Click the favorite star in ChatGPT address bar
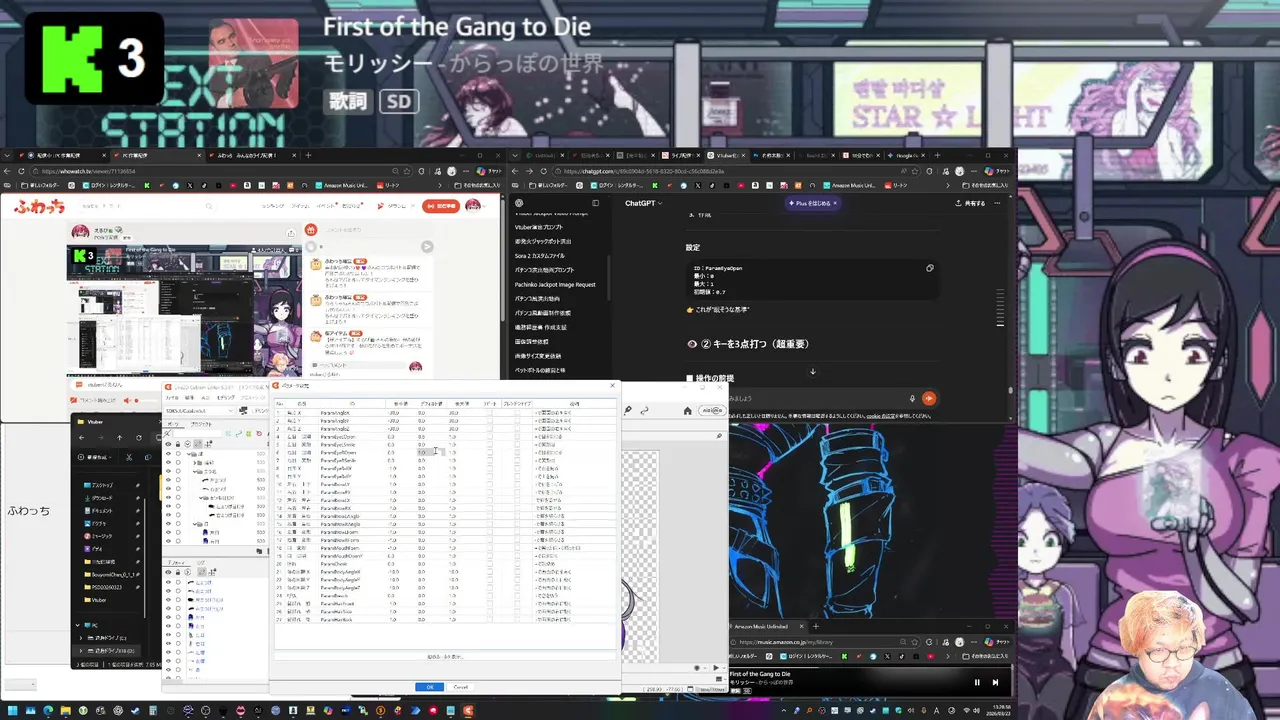Viewport: 1280px width, 720px height. tap(915, 171)
